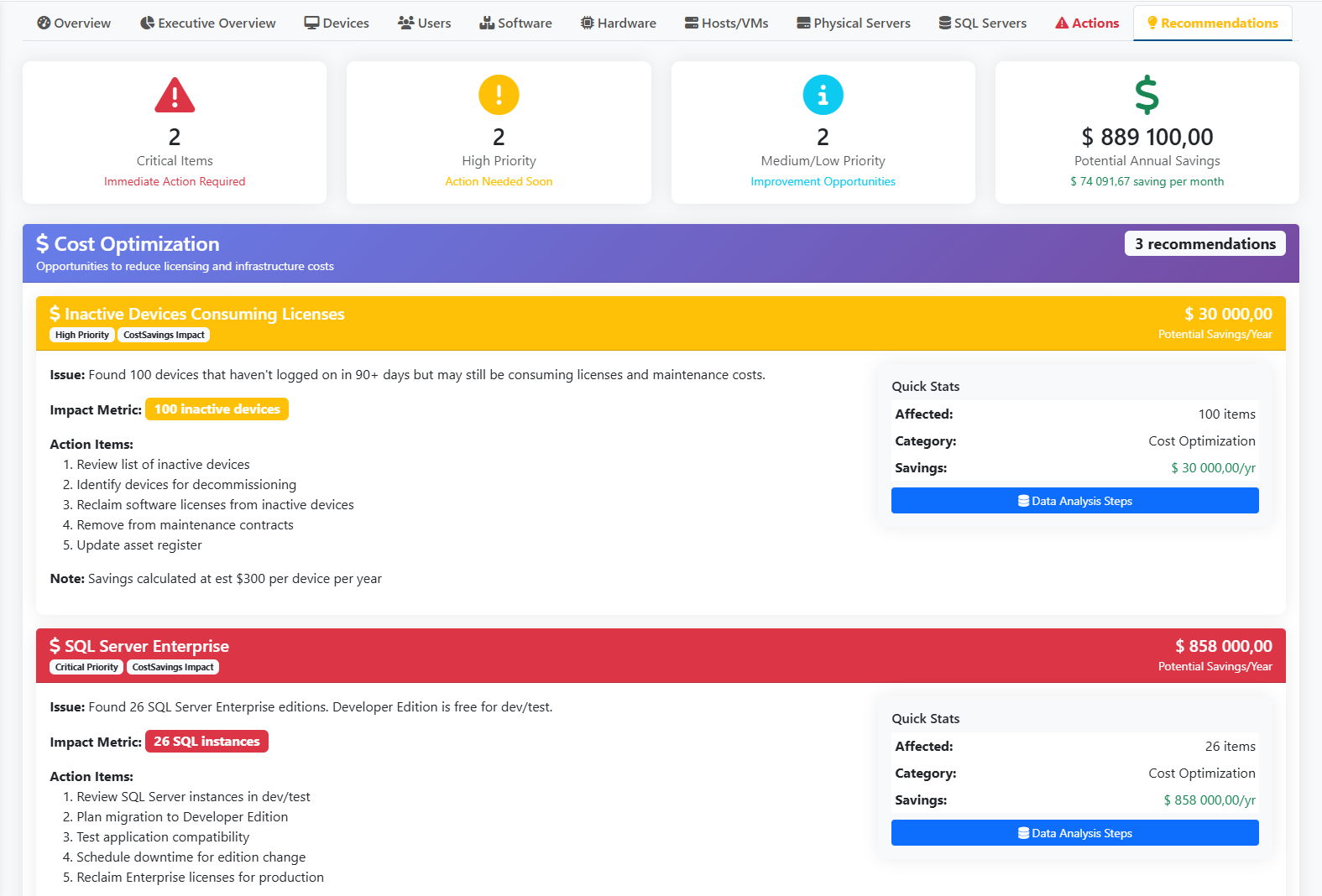Open the Actions tab
Viewport: 1322px width, 896px height.
[1087, 23]
